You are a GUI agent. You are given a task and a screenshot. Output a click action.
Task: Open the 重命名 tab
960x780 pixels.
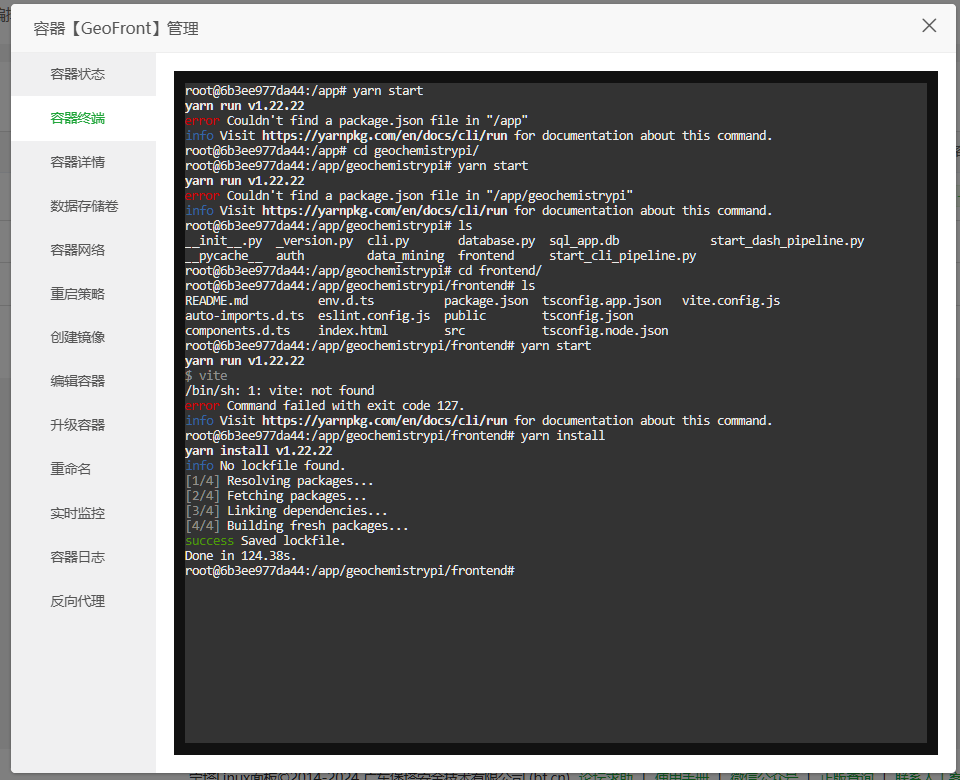tap(83, 469)
